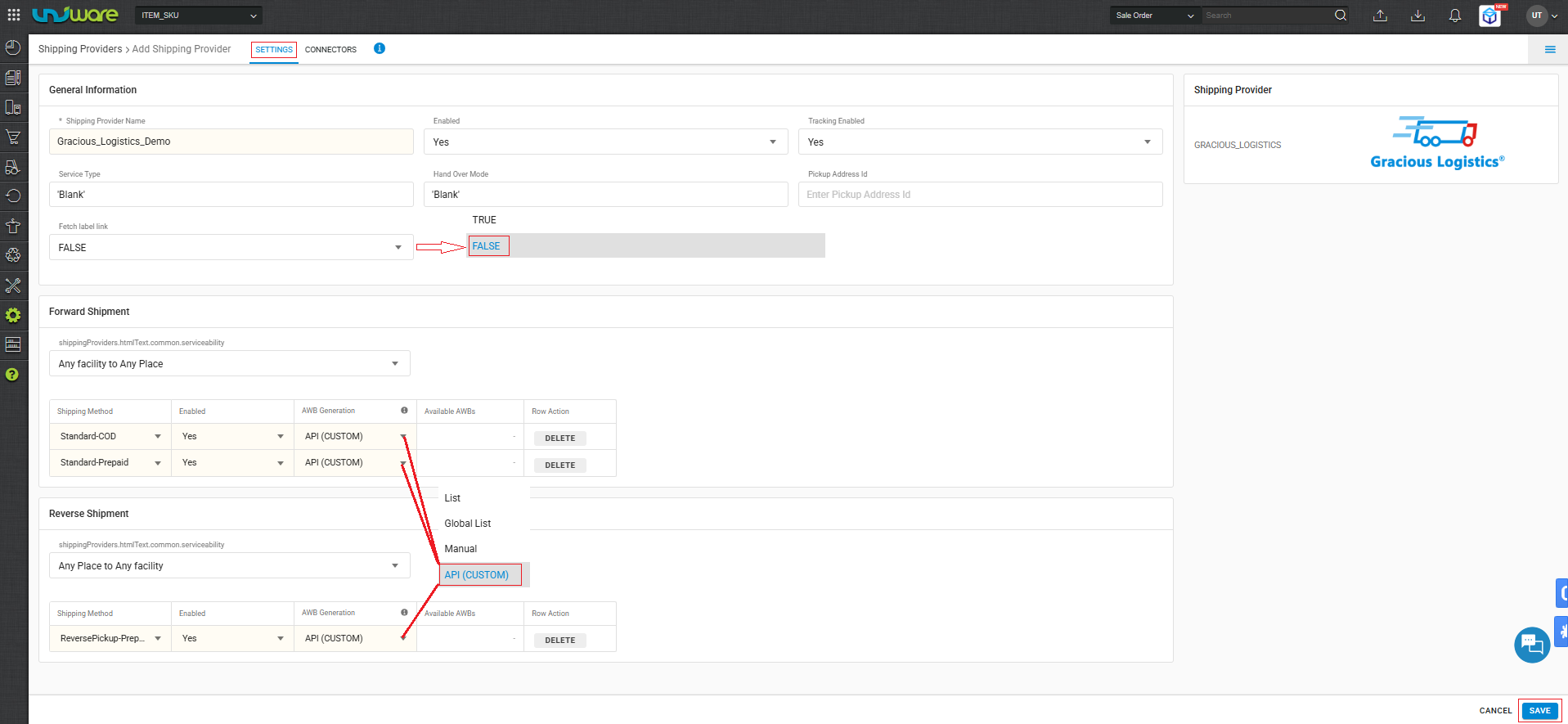Image resolution: width=1568 pixels, height=724 pixels.
Task: Open the Any Place to Any facility dropdown
Action: [229, 565]
